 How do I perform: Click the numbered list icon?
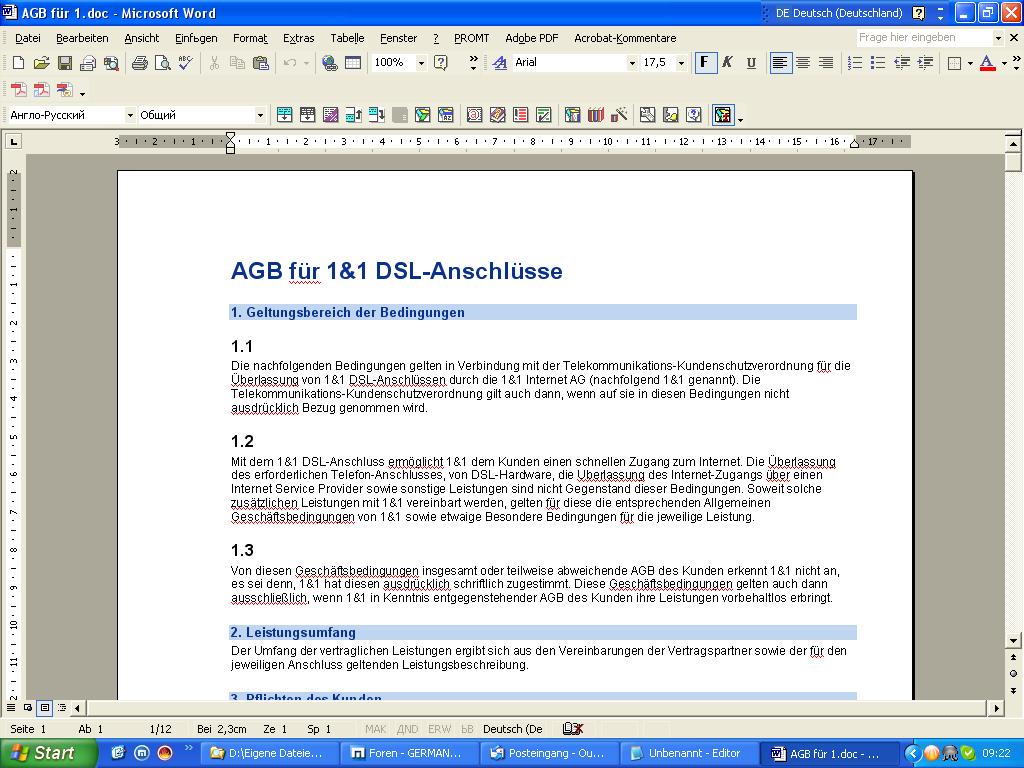coord(855,63)
